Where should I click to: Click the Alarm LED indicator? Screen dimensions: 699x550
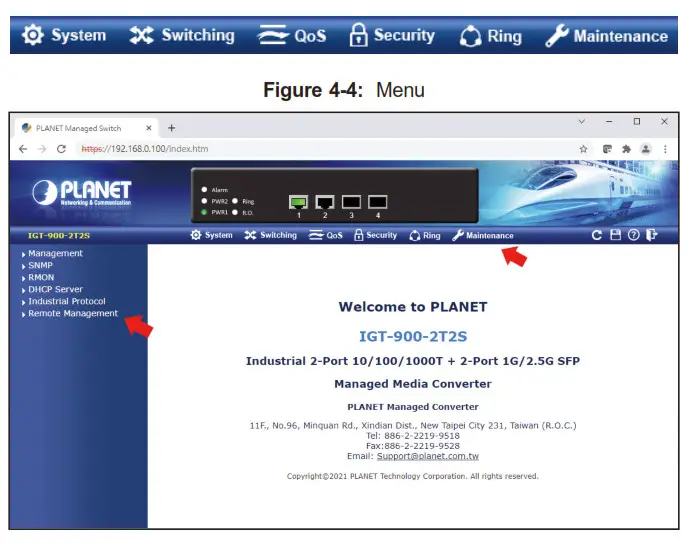pyautogui.click(x=204, y=189)
